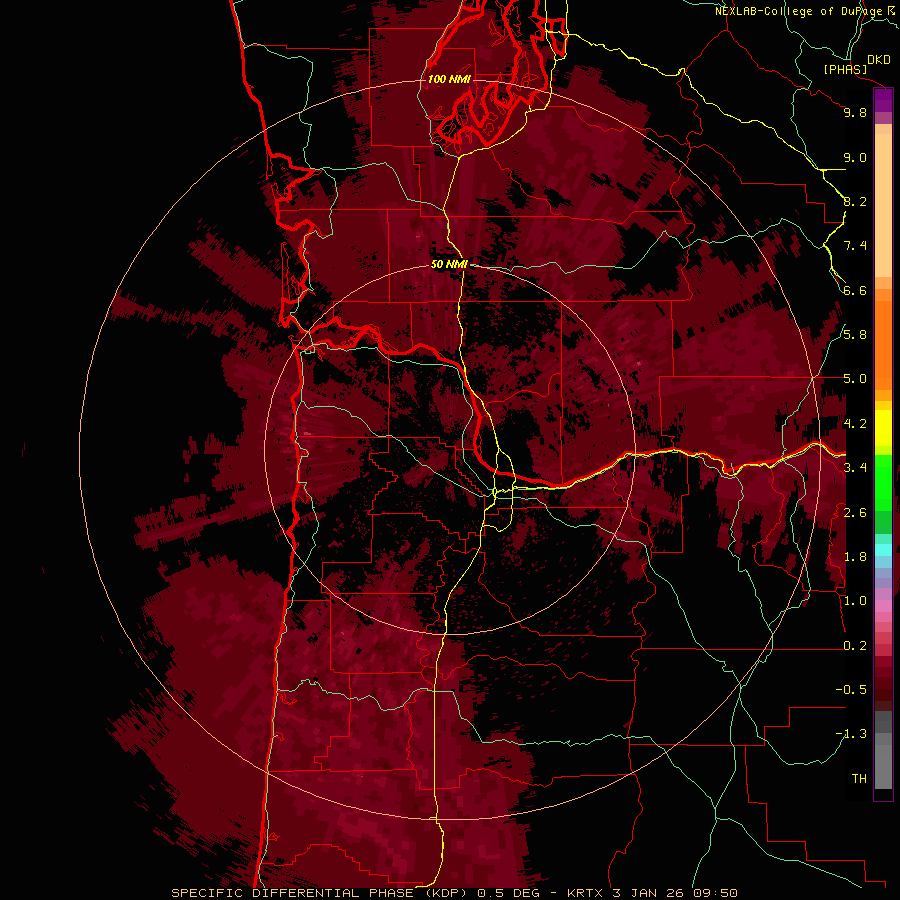Click the orange segment of the color bar

[883, 345]
